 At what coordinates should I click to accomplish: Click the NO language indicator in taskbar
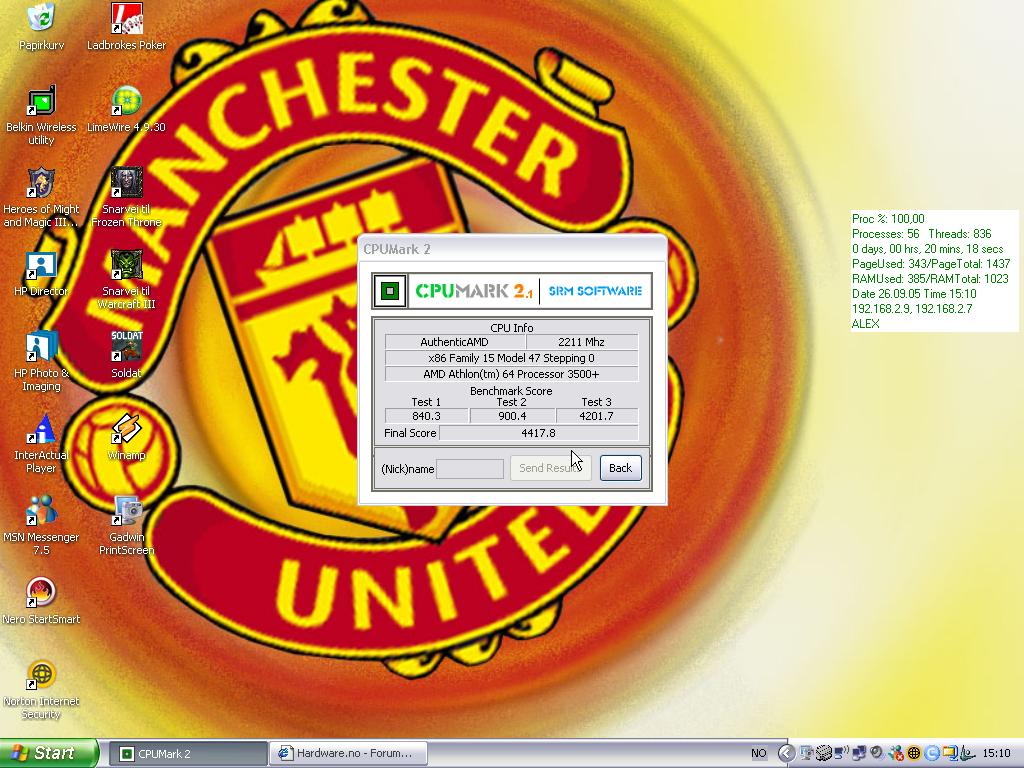pyautogui.click(x=759, y=753)
